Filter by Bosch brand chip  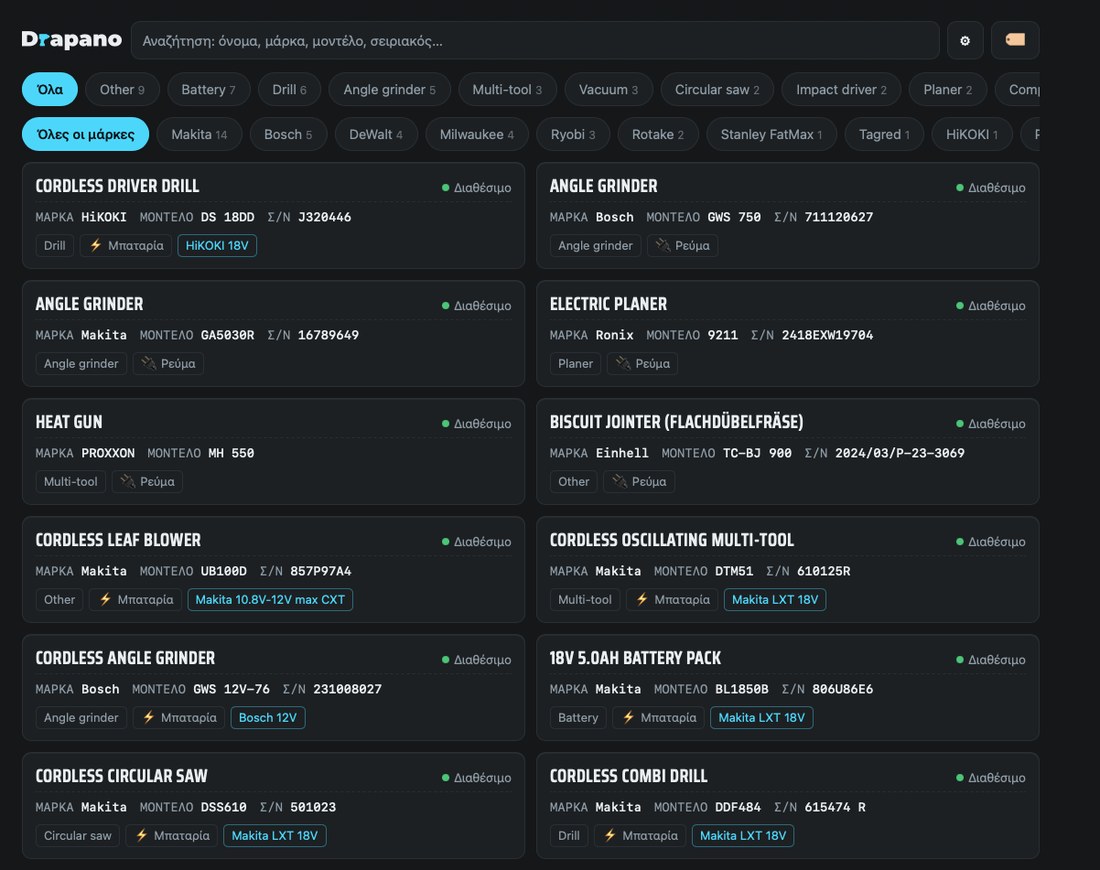pyautogui.click(x=288, y=134)
